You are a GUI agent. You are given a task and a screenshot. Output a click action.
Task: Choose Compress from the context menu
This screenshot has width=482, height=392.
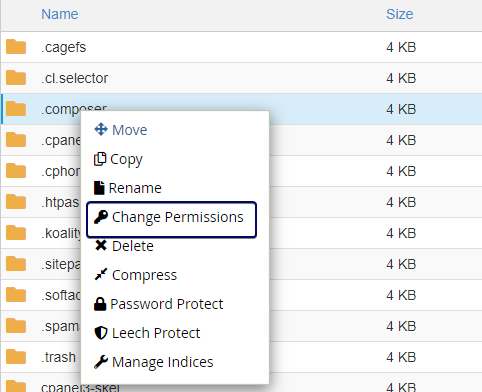pos(136,275)
